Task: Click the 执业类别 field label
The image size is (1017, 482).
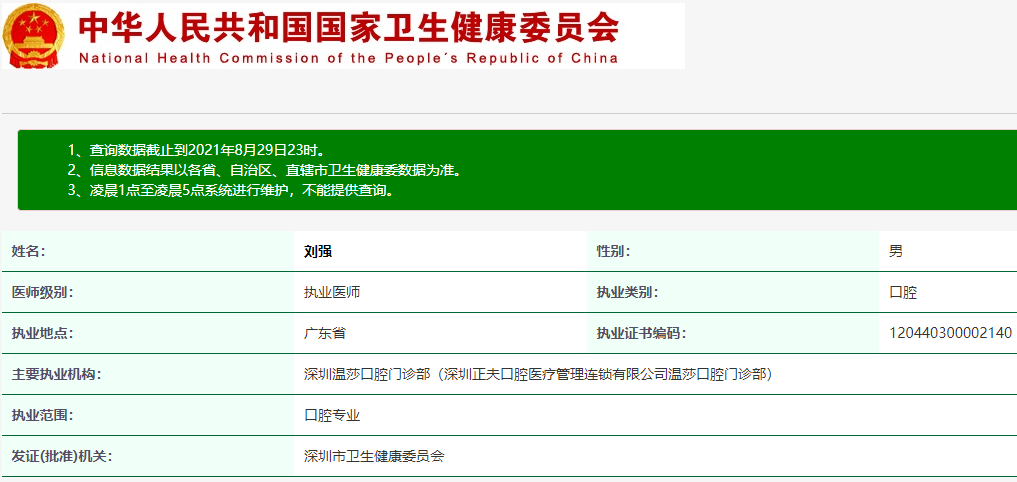Action: click(x=627, y=293)
